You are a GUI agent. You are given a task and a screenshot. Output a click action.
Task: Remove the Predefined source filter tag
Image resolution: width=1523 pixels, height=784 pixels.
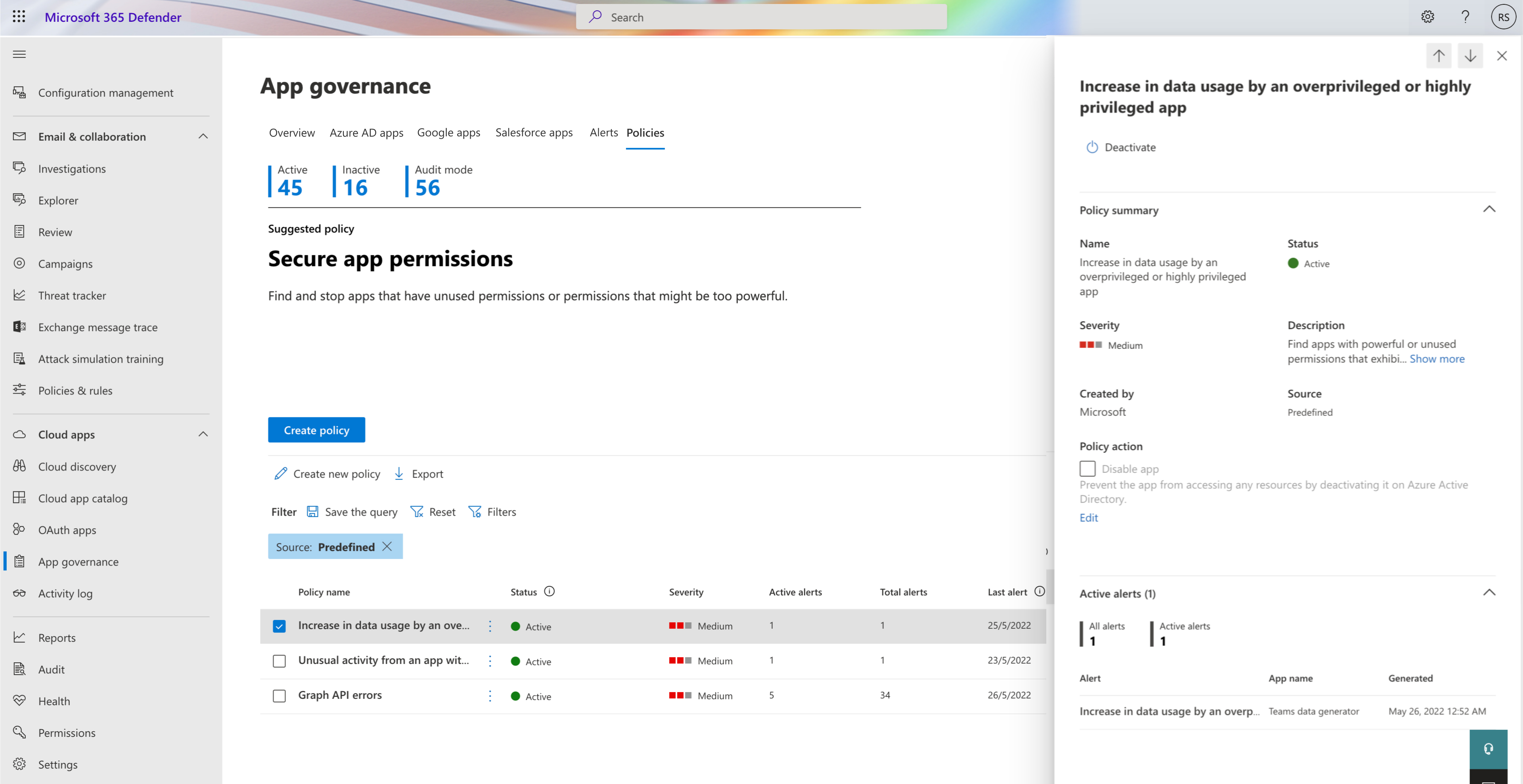(x=390, y=546)
